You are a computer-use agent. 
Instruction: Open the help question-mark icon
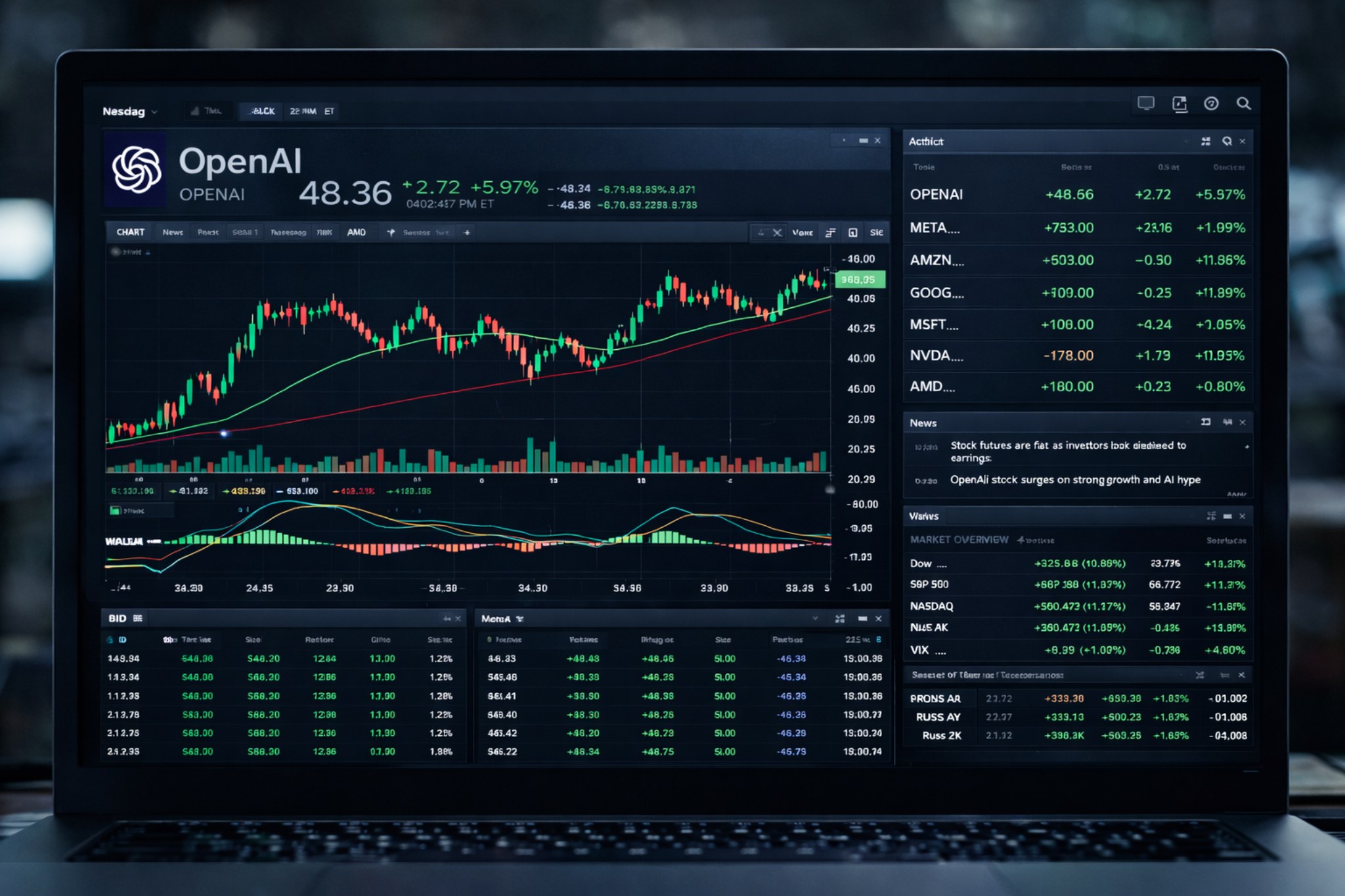click(x=1211, y=104)
